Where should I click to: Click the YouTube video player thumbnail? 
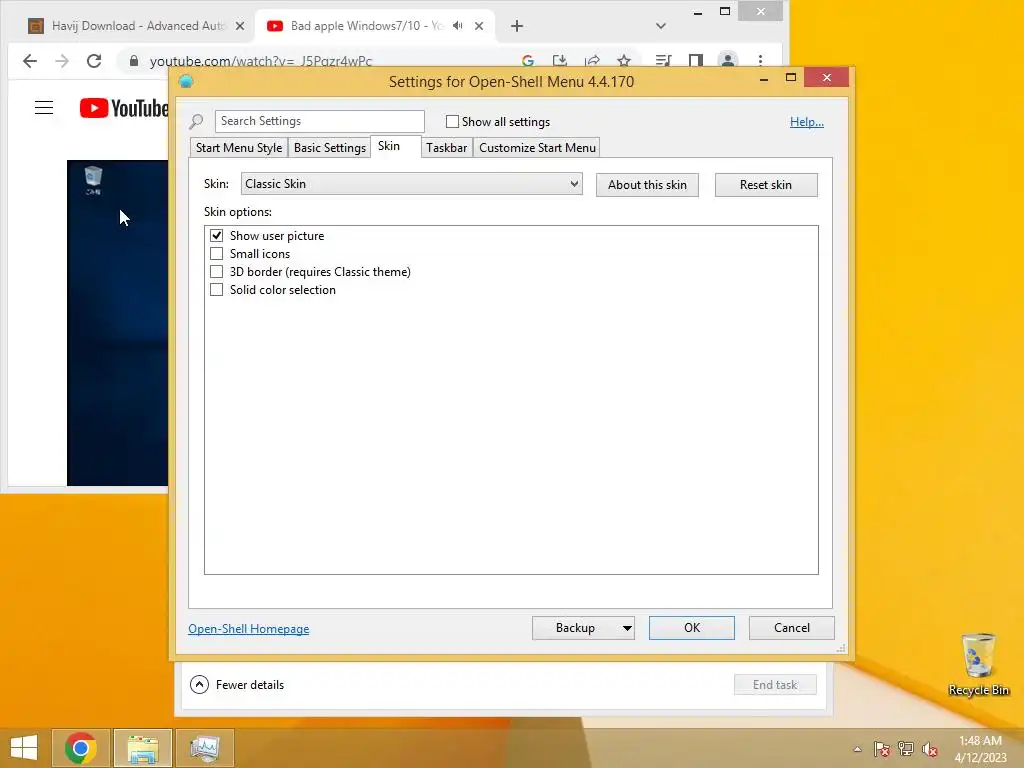pos(118,323)
